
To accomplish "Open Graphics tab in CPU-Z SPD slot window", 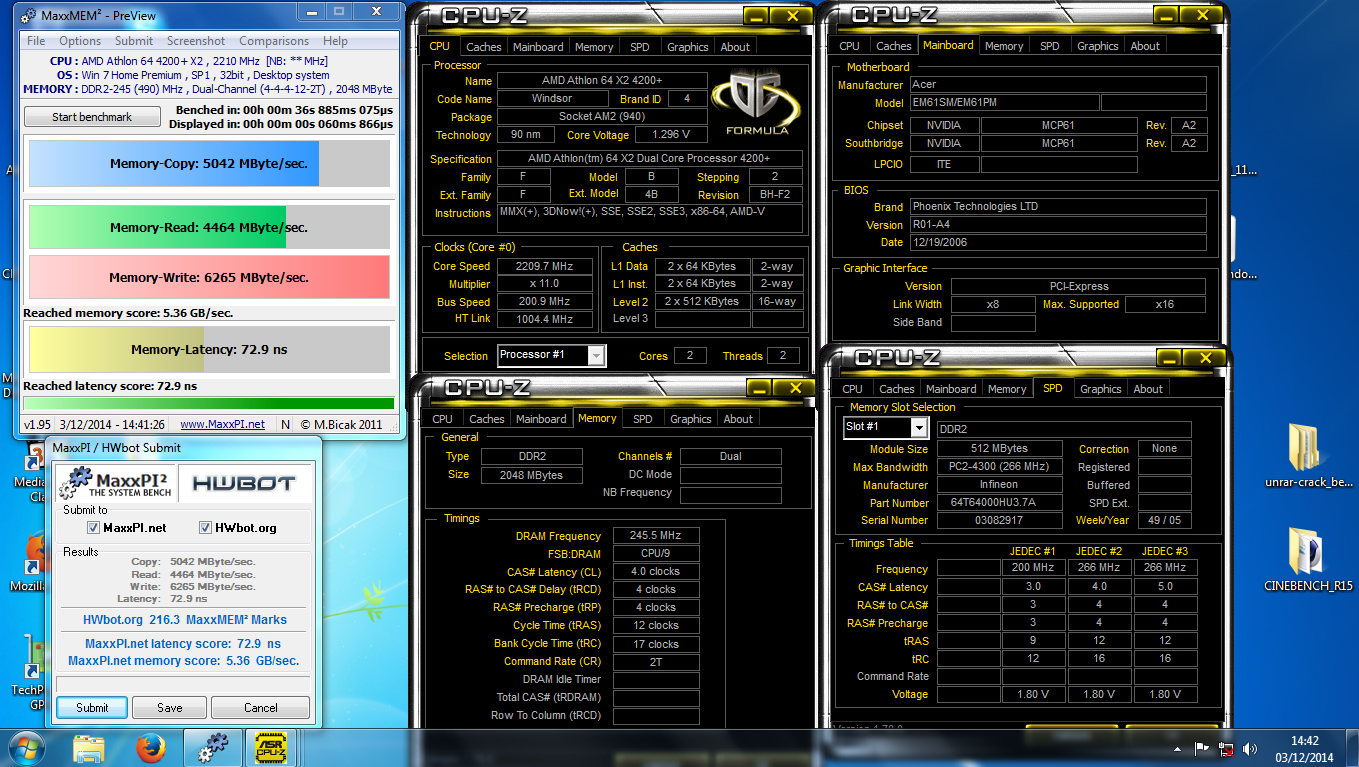I will click(x=1101, y=389).
